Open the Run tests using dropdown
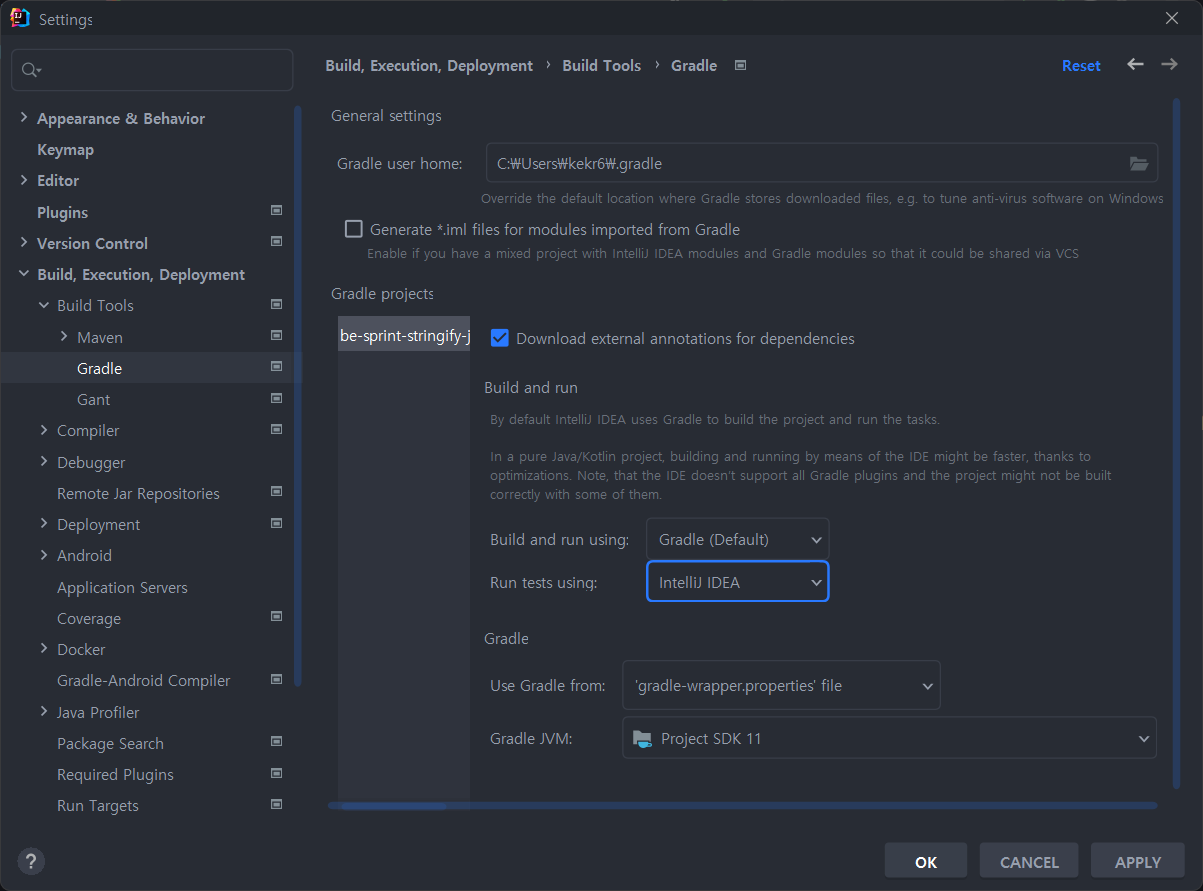1203x891 pixels. pos(738,582)
